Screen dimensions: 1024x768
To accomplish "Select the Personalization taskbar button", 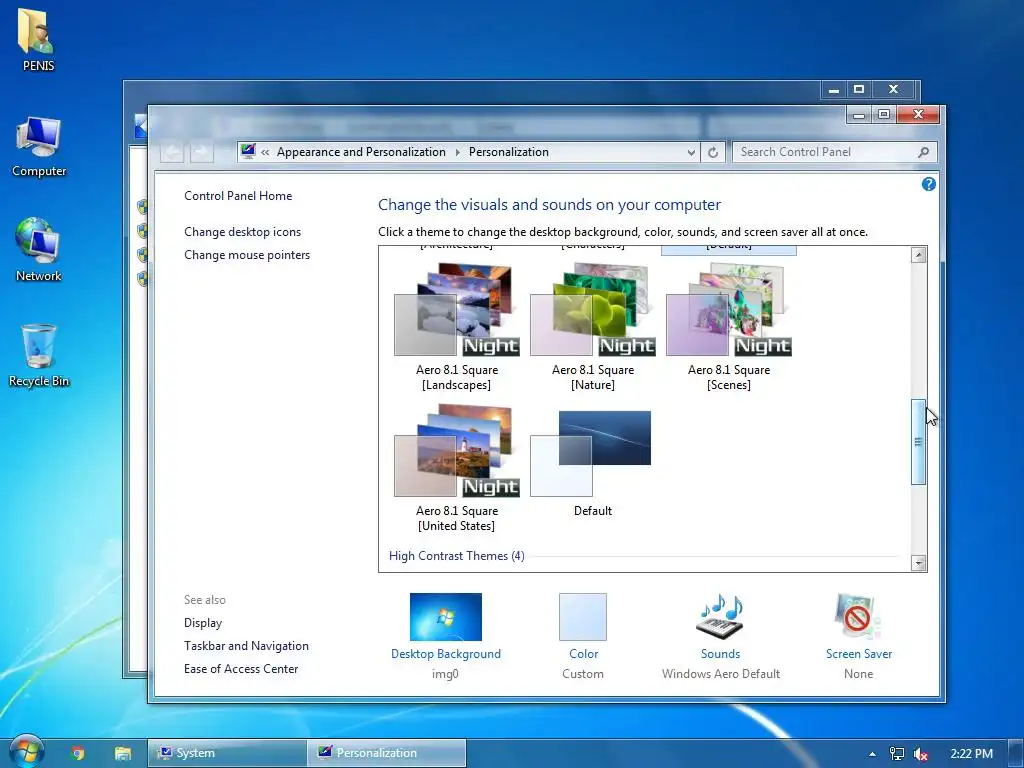I will 387,753.
